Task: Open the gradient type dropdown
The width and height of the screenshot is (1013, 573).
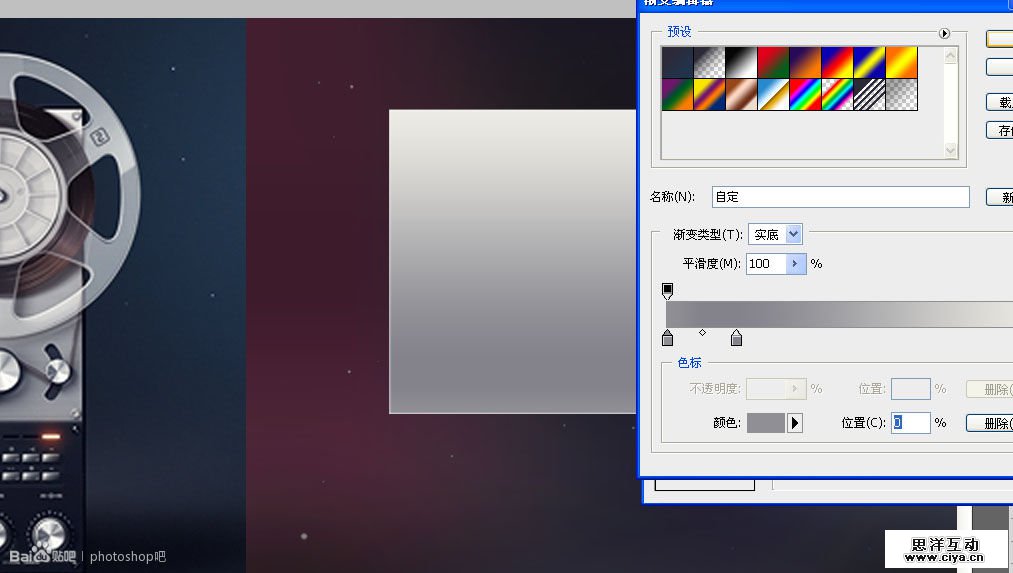Action: [793, 235]
